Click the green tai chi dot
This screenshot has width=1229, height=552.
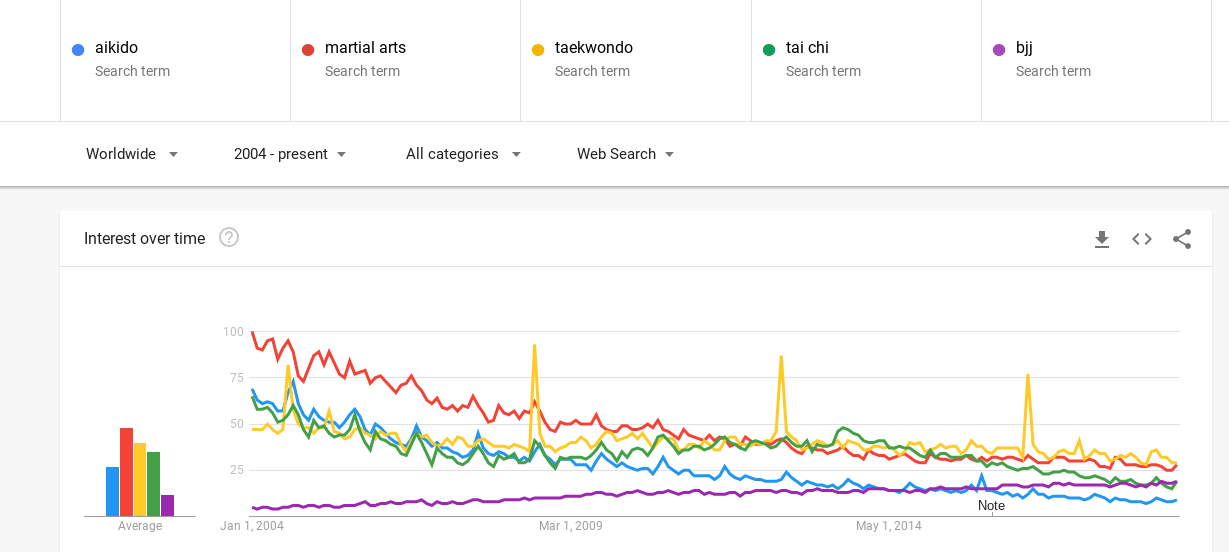(769, 49)
